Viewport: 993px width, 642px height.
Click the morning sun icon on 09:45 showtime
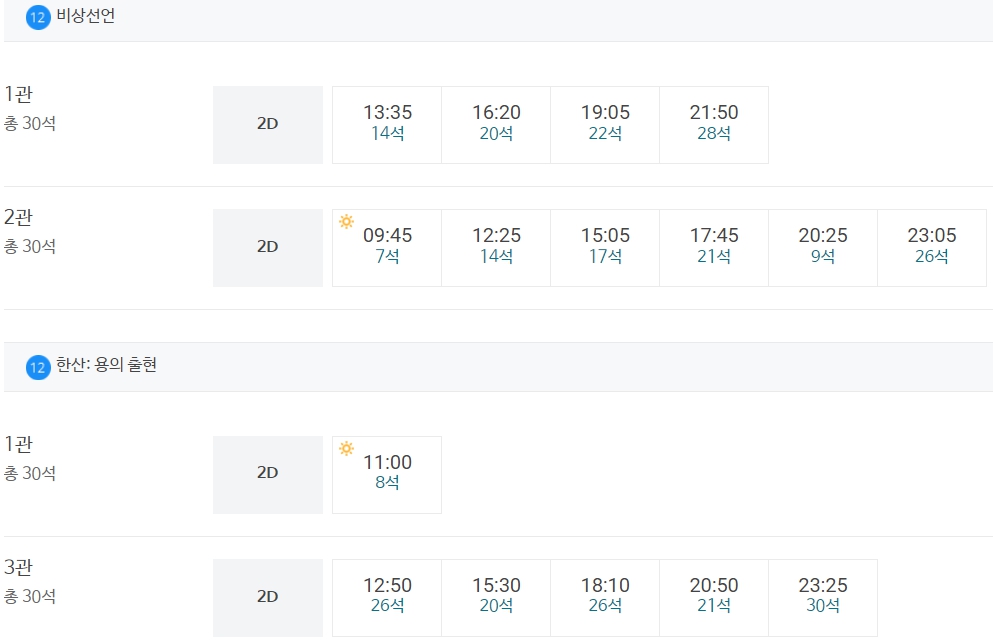coord(346,222)
